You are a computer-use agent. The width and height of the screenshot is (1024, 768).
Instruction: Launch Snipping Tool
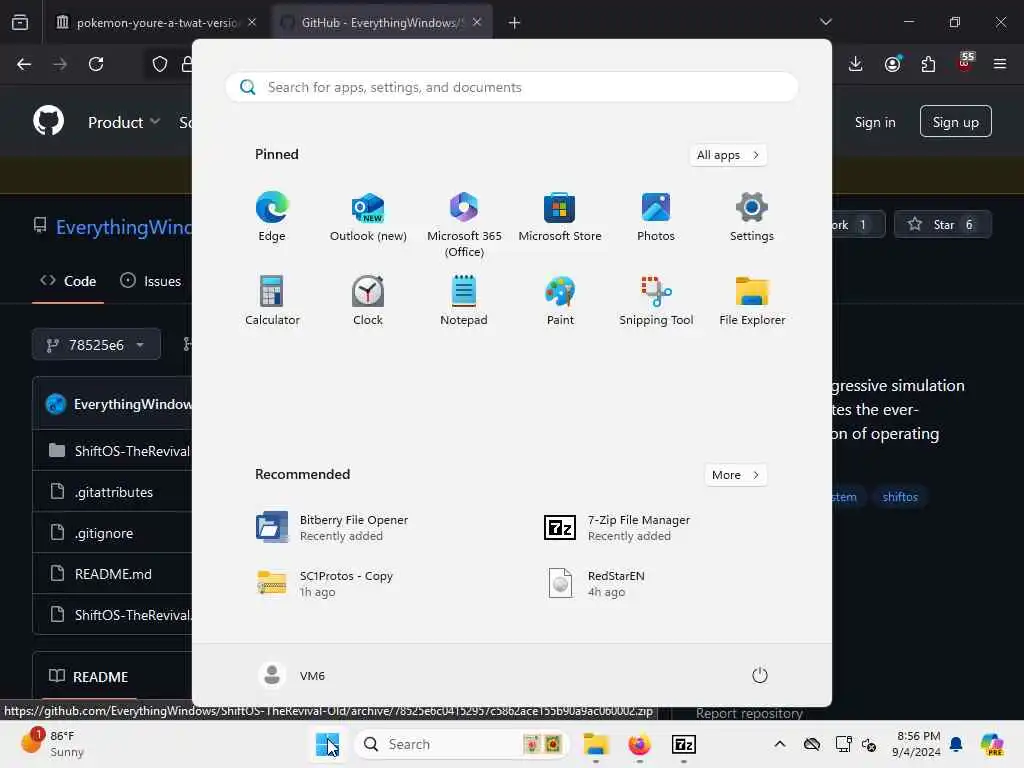tap(656, 300)
